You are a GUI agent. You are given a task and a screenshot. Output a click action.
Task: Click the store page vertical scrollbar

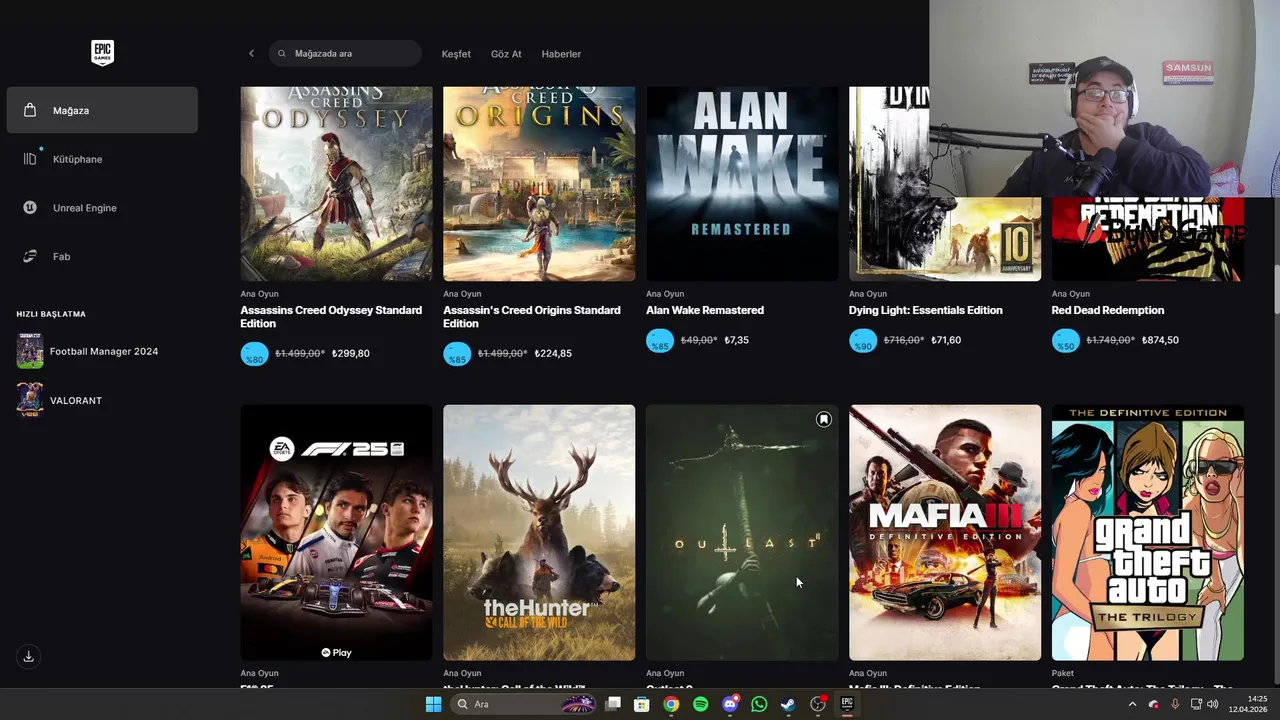1275,290
